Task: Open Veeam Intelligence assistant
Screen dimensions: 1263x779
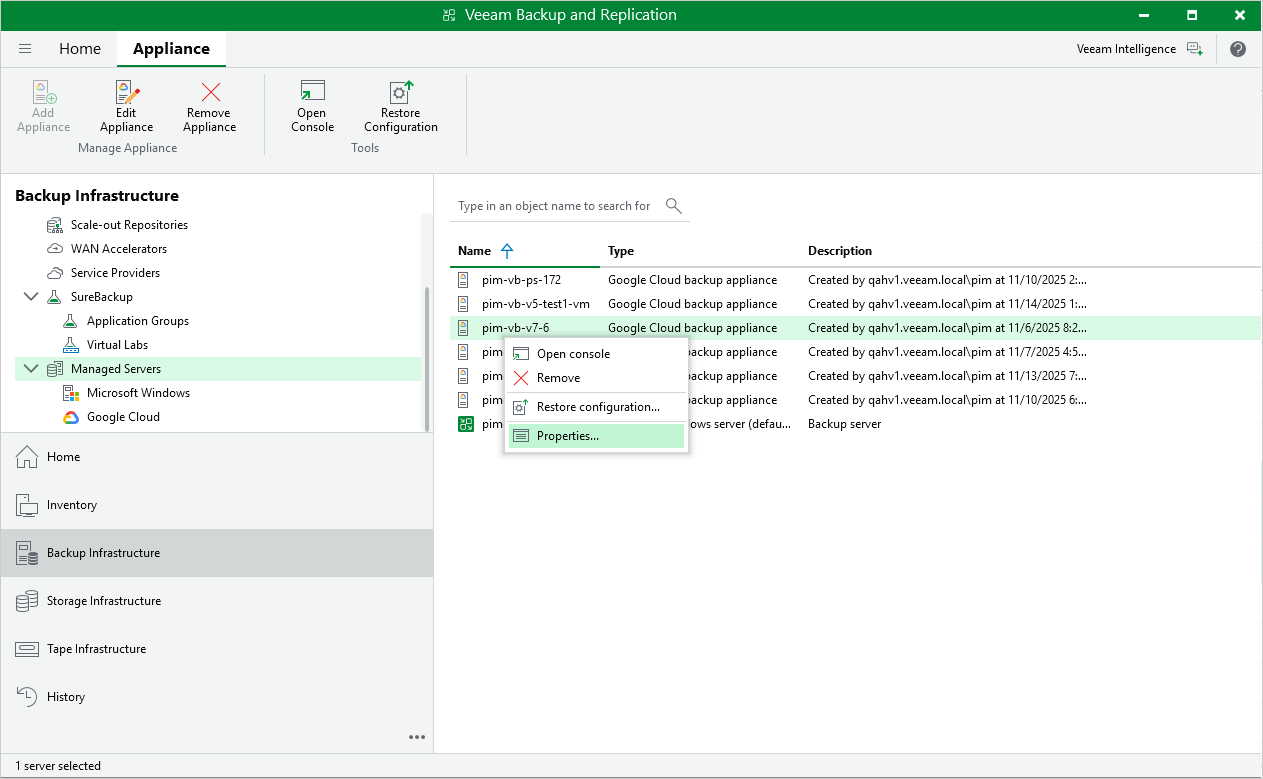Action: 1139,49
